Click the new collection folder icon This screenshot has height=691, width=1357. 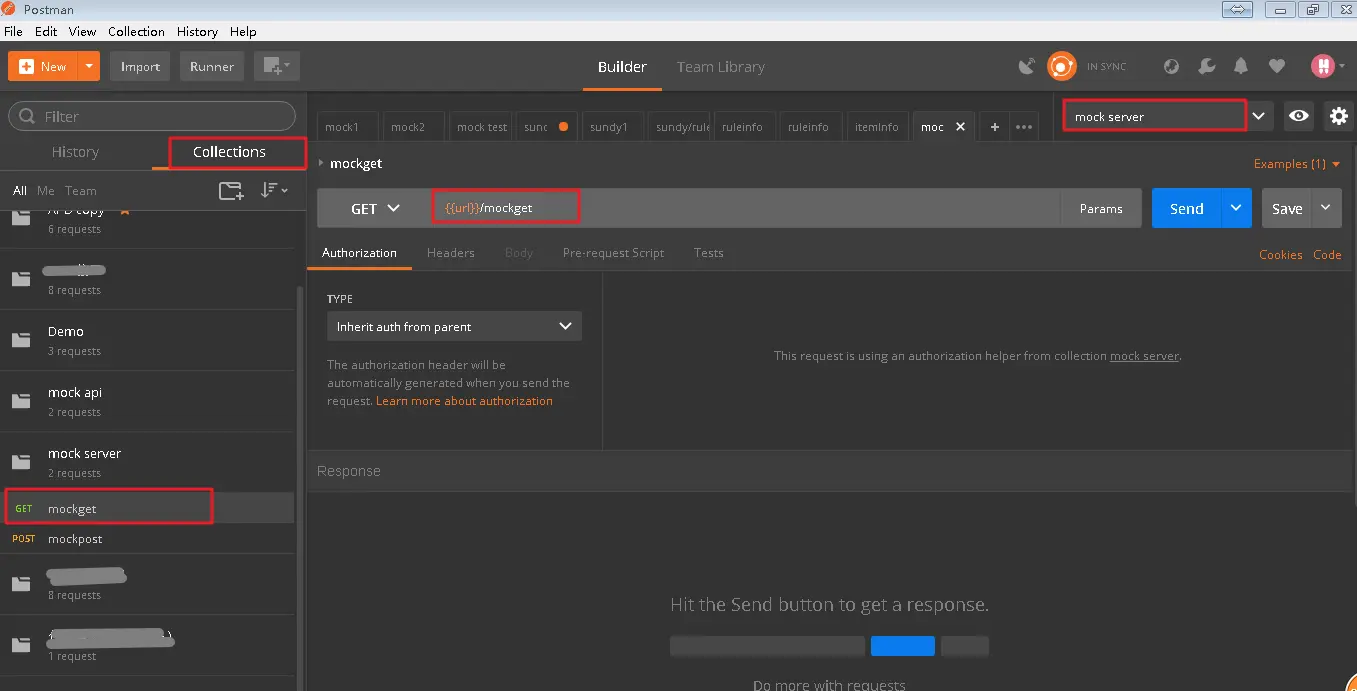click(231, 191)
